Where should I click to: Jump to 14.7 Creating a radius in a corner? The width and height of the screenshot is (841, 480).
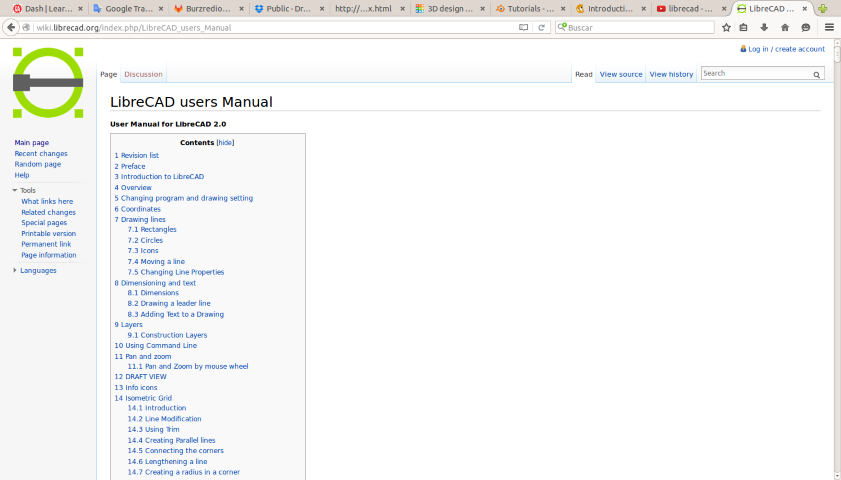(183, 472)
